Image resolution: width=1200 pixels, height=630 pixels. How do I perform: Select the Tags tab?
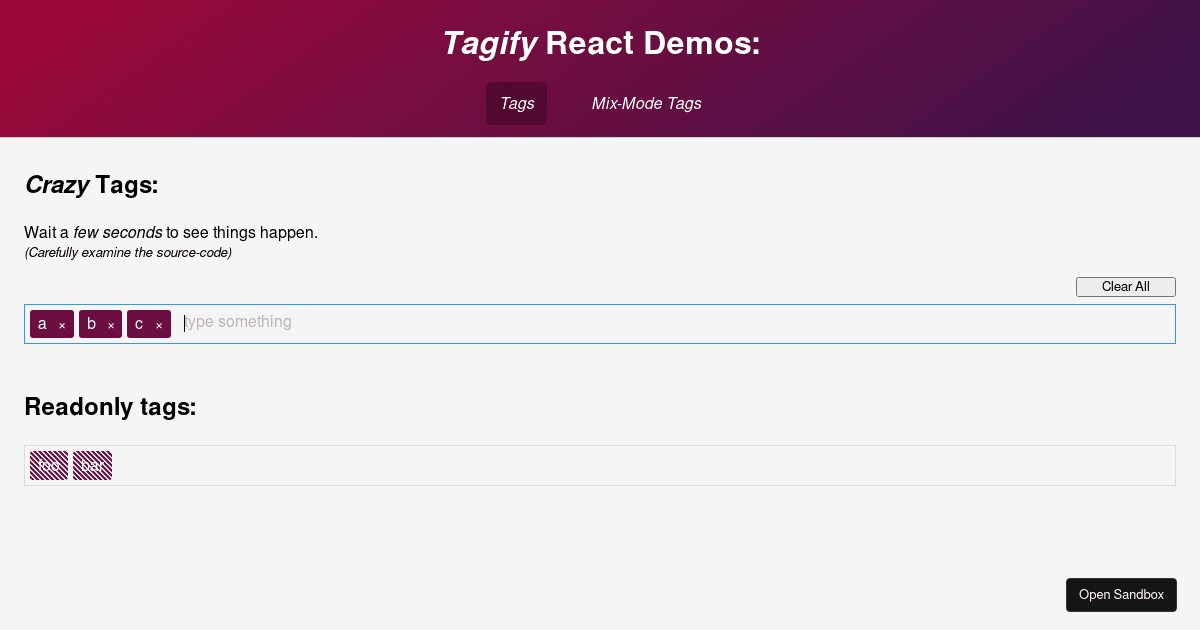[x=516, y=103]
